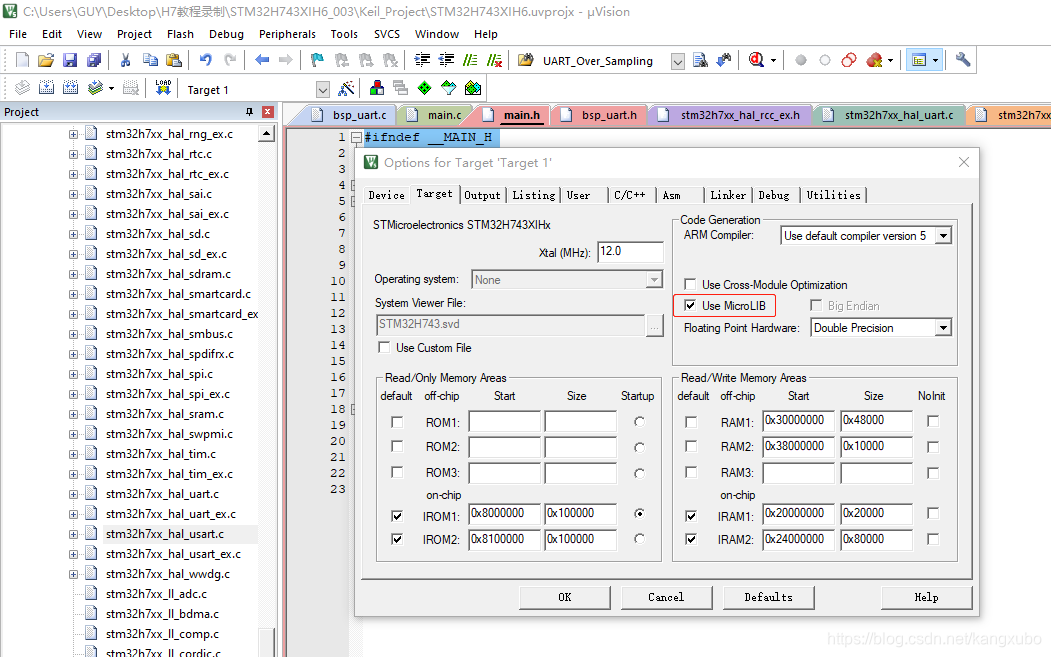Click the Defaults button

tap(768, 597)
